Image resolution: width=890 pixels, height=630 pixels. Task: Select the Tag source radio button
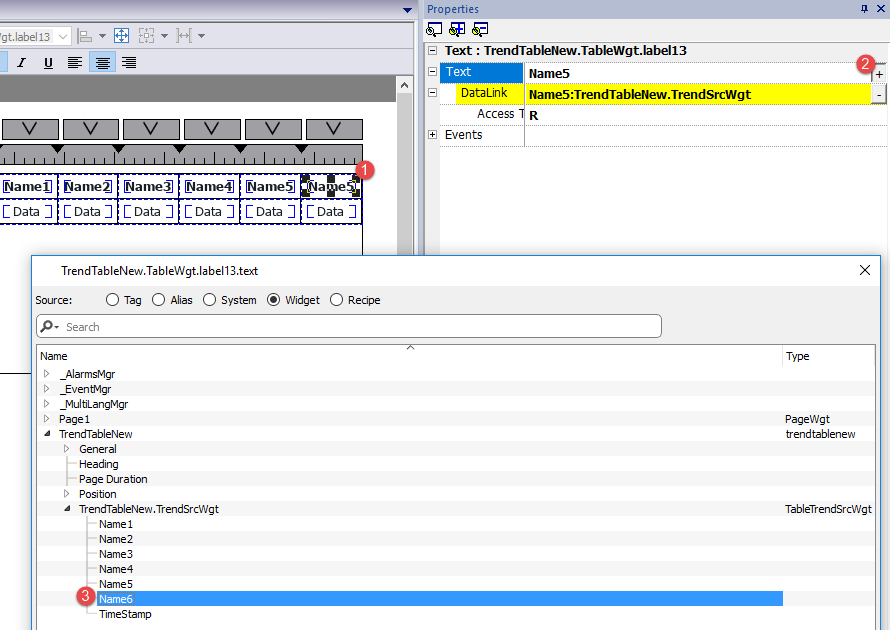[111, 299]
